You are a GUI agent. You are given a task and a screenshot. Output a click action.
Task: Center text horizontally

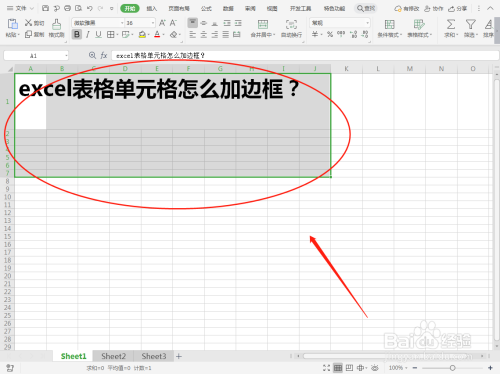(x=204, y=34)
